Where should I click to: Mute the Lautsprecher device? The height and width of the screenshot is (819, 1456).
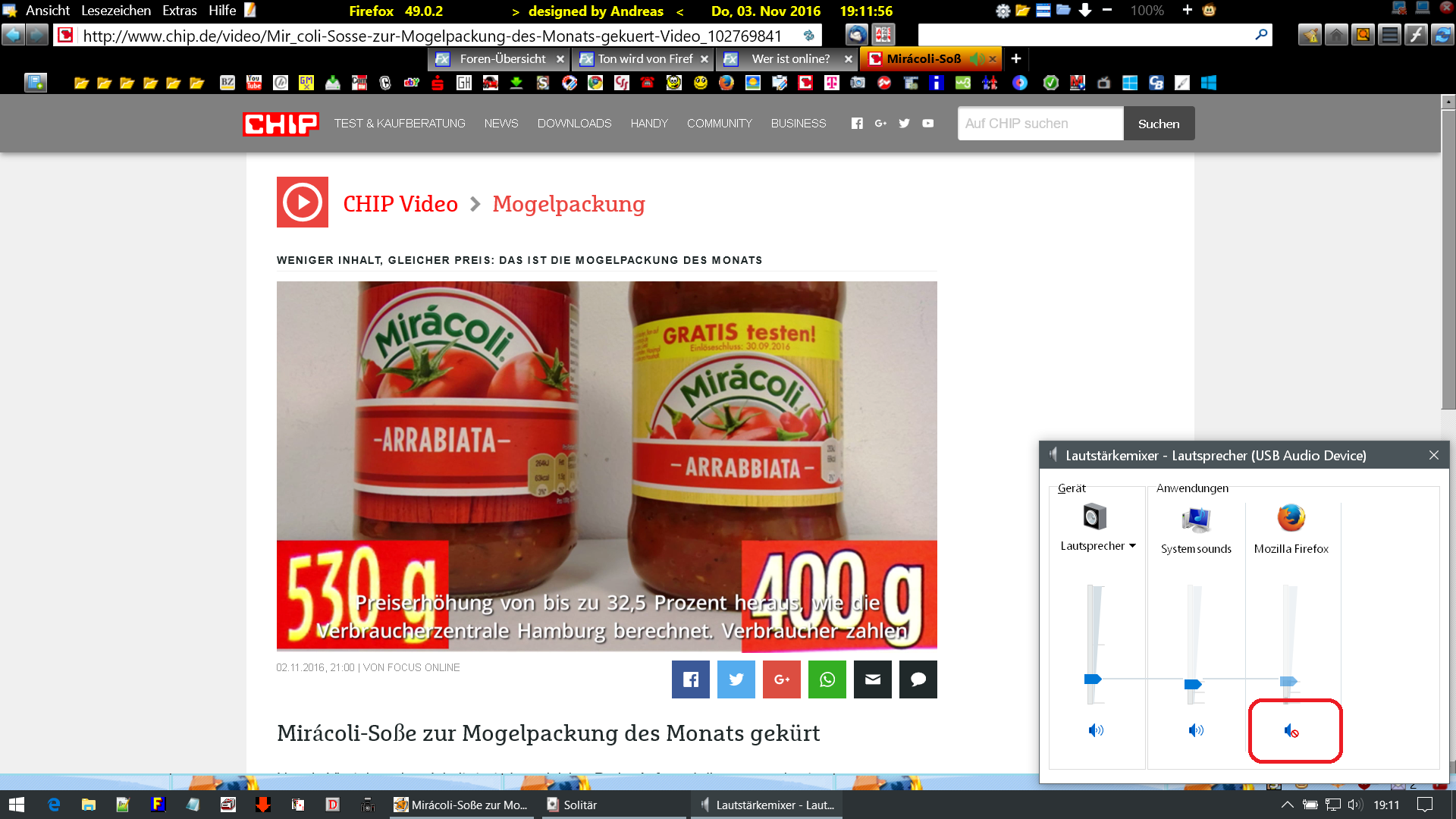click(1096, 730)
